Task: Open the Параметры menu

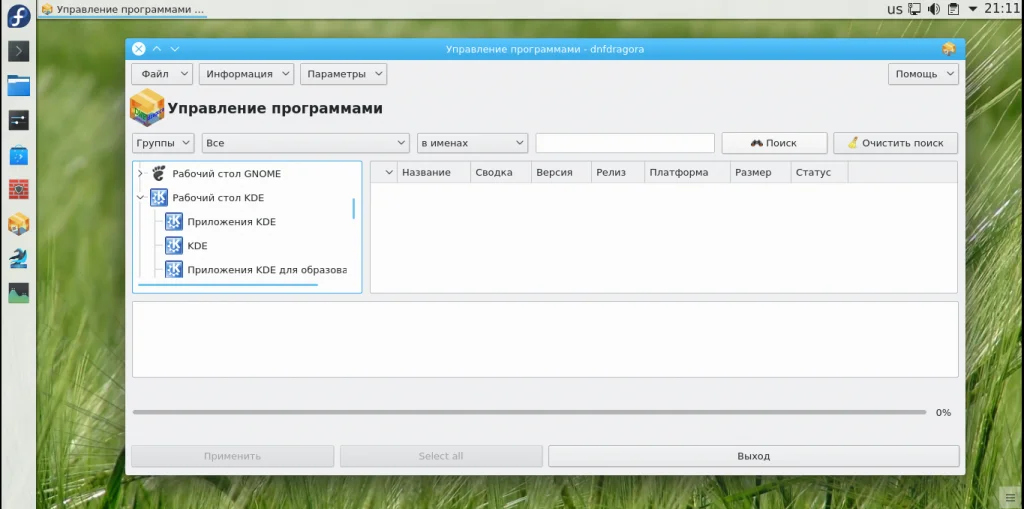Action: pyautogui.click(x=344, y=74)
